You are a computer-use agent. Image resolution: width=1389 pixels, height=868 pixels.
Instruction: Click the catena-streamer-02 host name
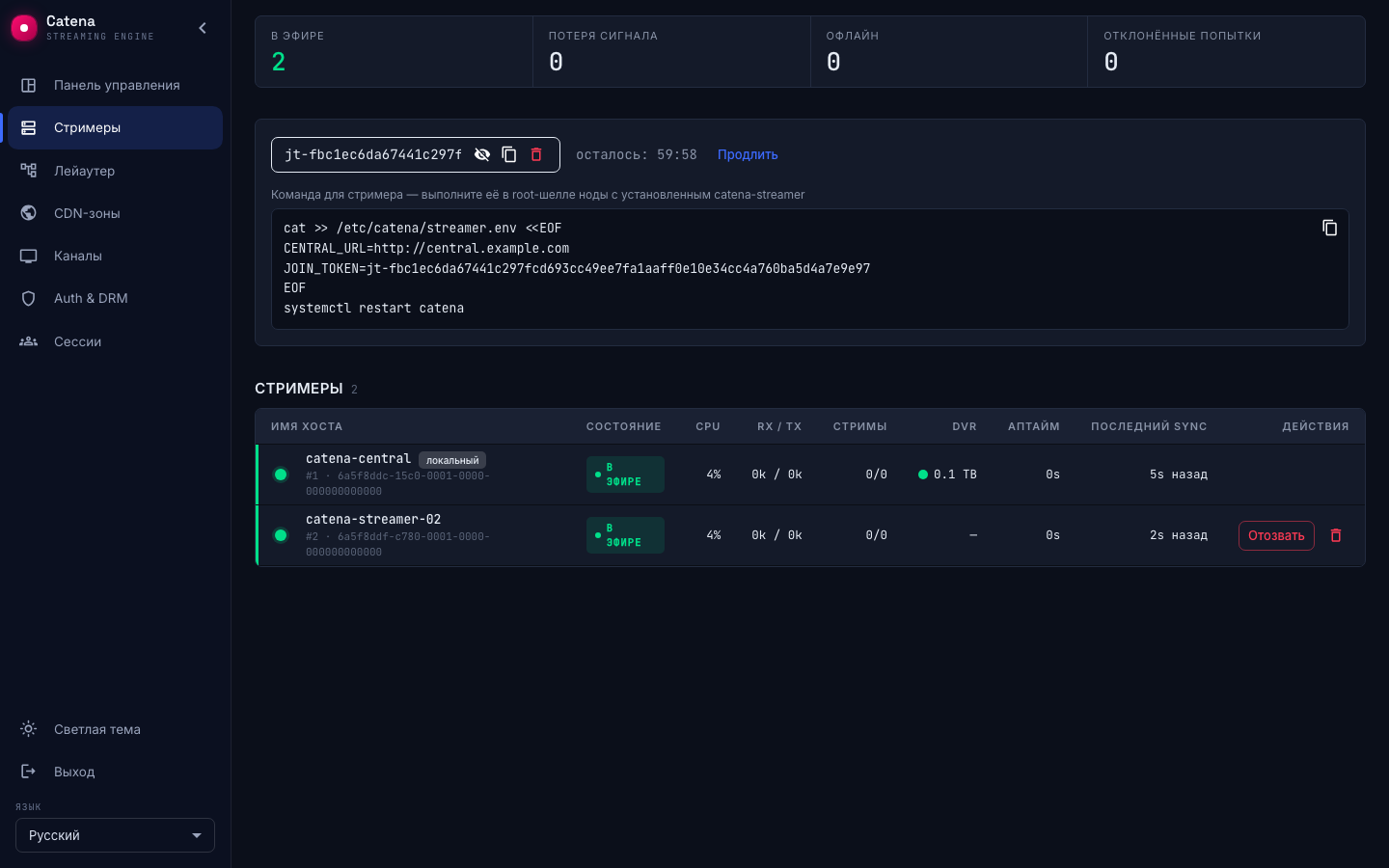point(373,519)
